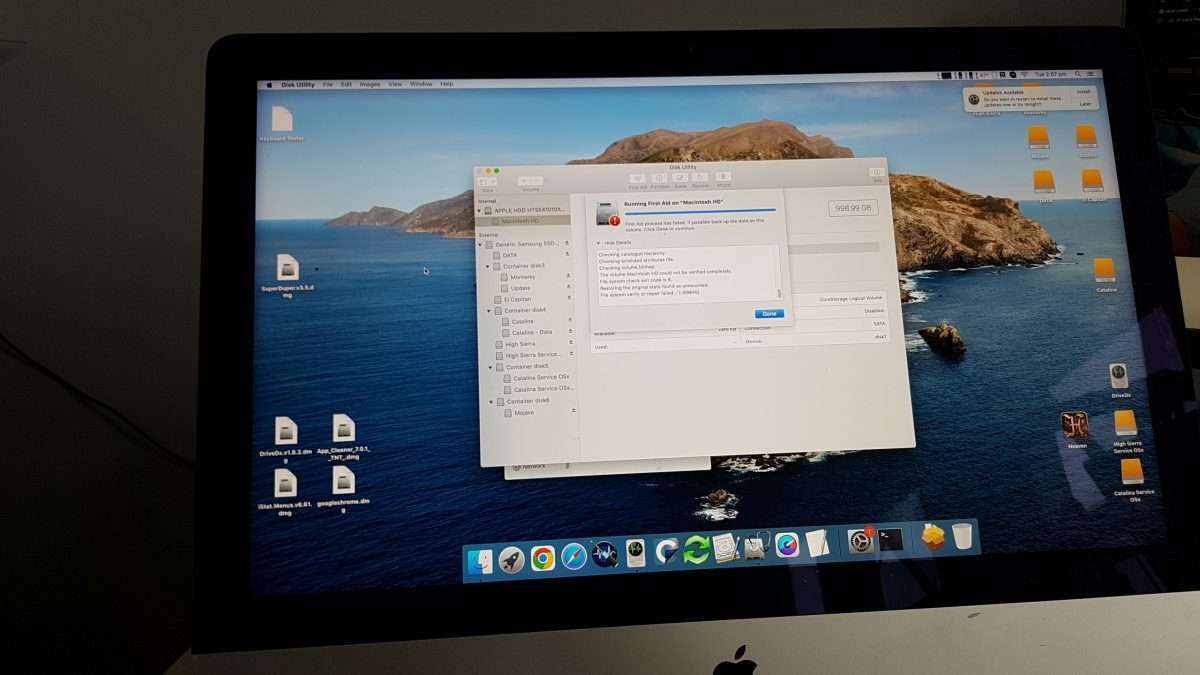The width and height of the screenshot is (1200, 675).
Task: Eject the DATA volume in the sidebar
Action: (x=566, y=255)
